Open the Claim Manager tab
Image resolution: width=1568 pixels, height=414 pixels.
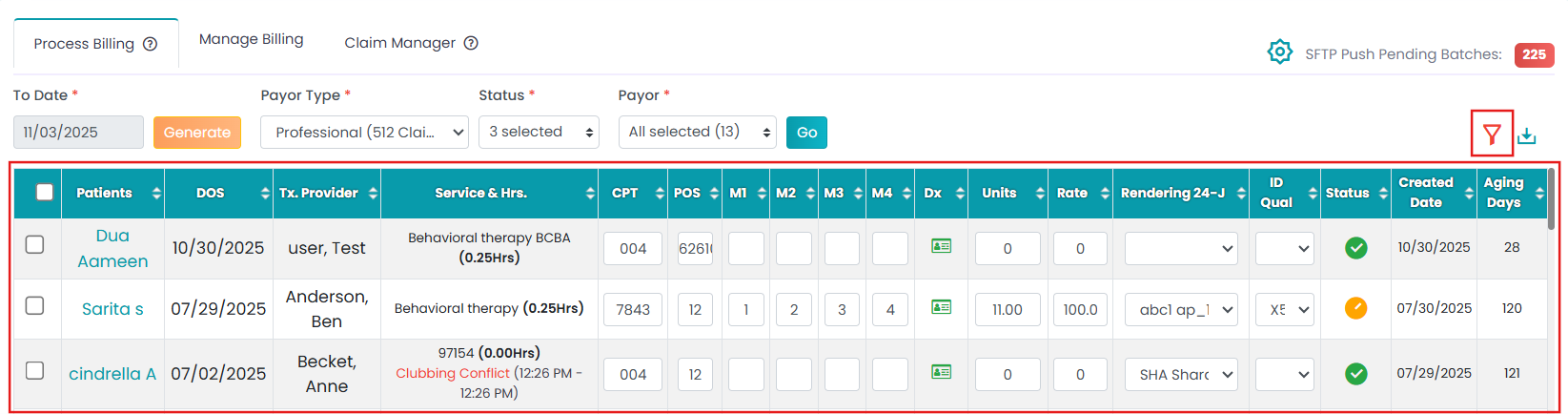[399, 43]
